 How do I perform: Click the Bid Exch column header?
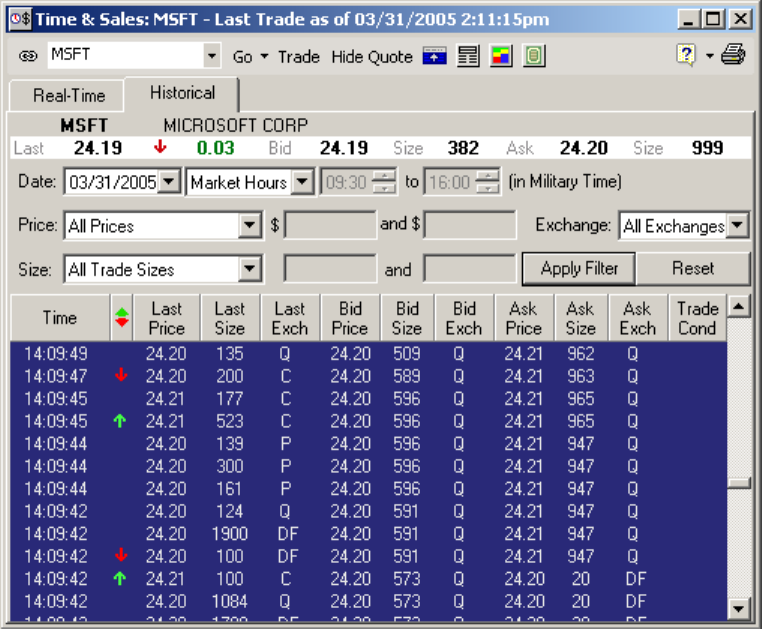464,317
